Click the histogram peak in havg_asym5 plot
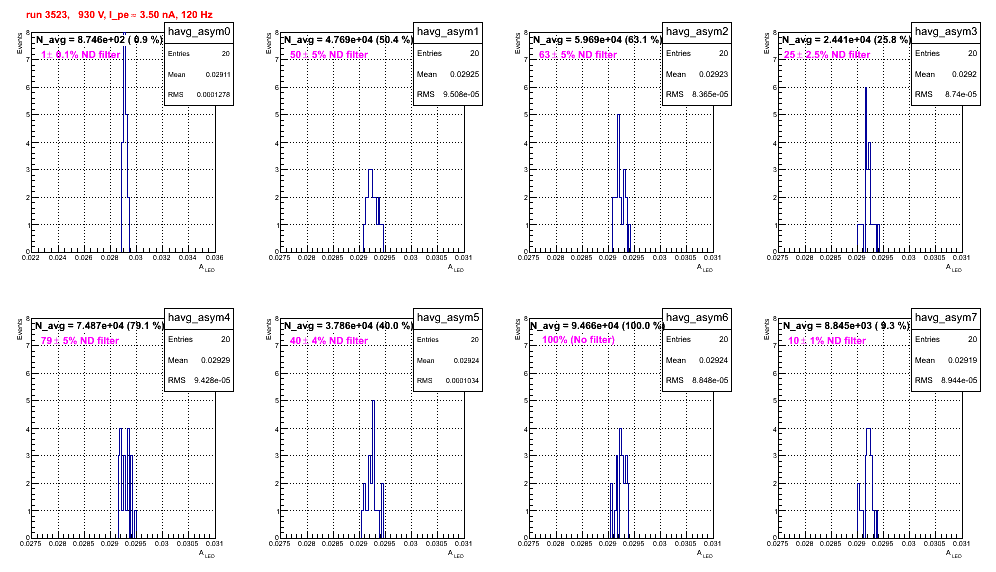The image size is (996, 572). [373, 402]
